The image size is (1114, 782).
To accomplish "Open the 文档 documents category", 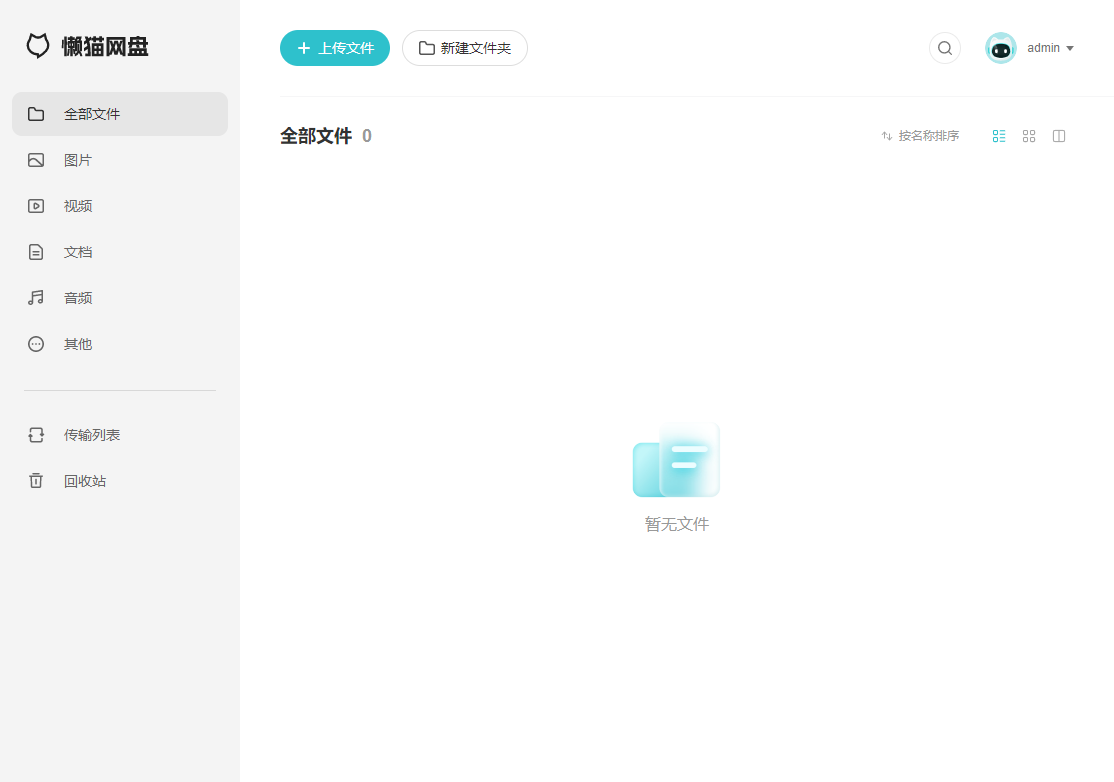I will click(120, 252).
